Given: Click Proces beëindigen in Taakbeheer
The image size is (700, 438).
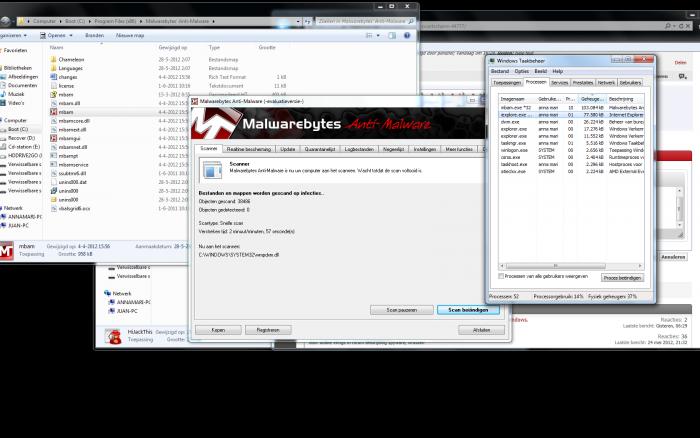Looking at the screenshot, I should point(622,278).
